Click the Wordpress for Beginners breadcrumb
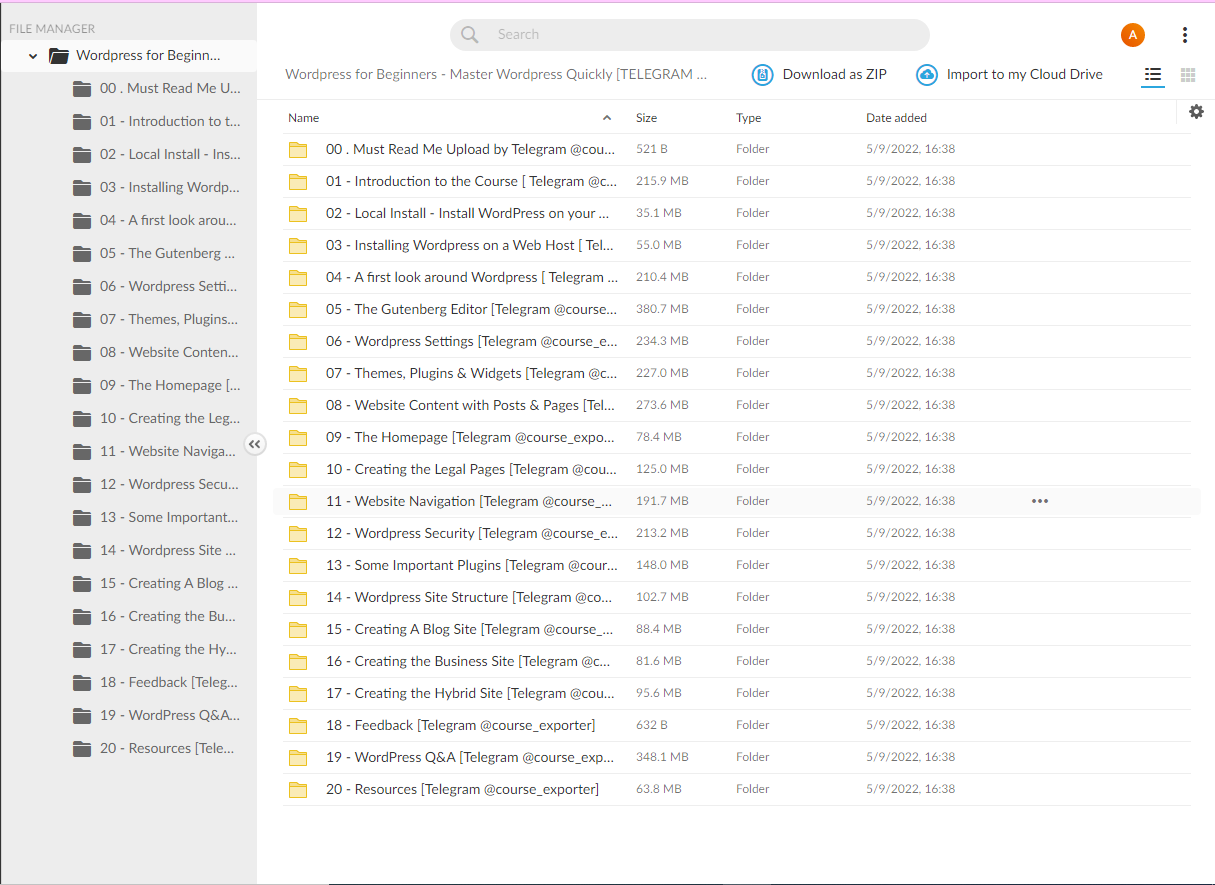This screenshot has width=1215, height=885. (496, 74)
